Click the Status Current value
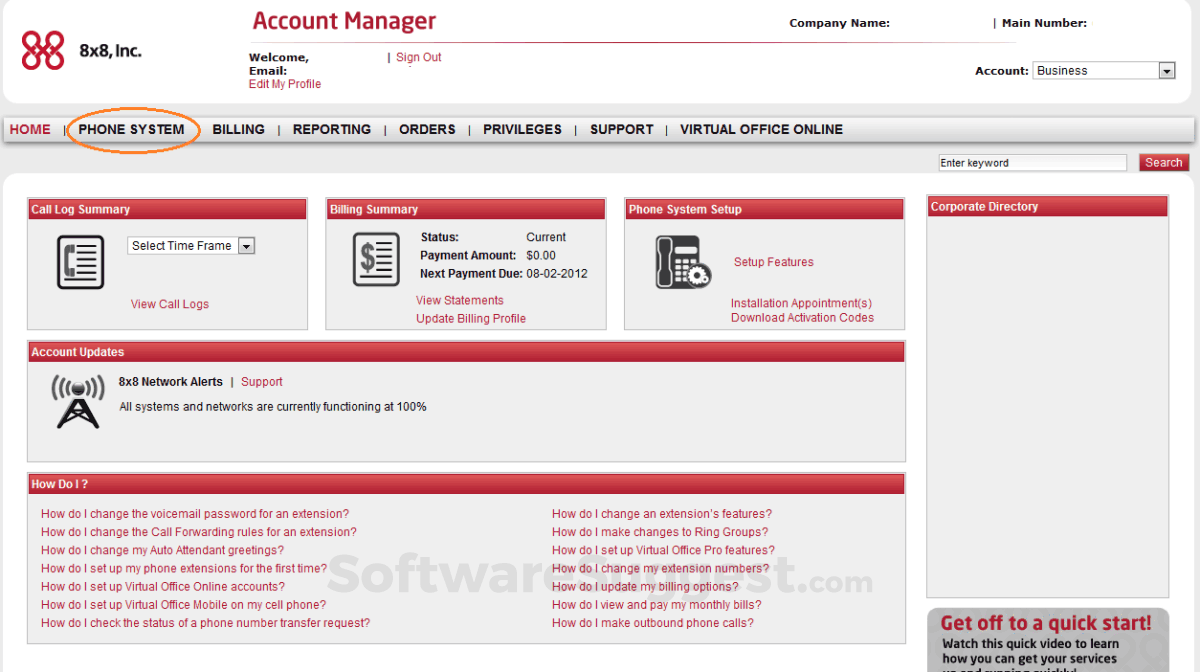Viewport: 1200px width, 672px height. pyautogui.click(x=546, y=237)
